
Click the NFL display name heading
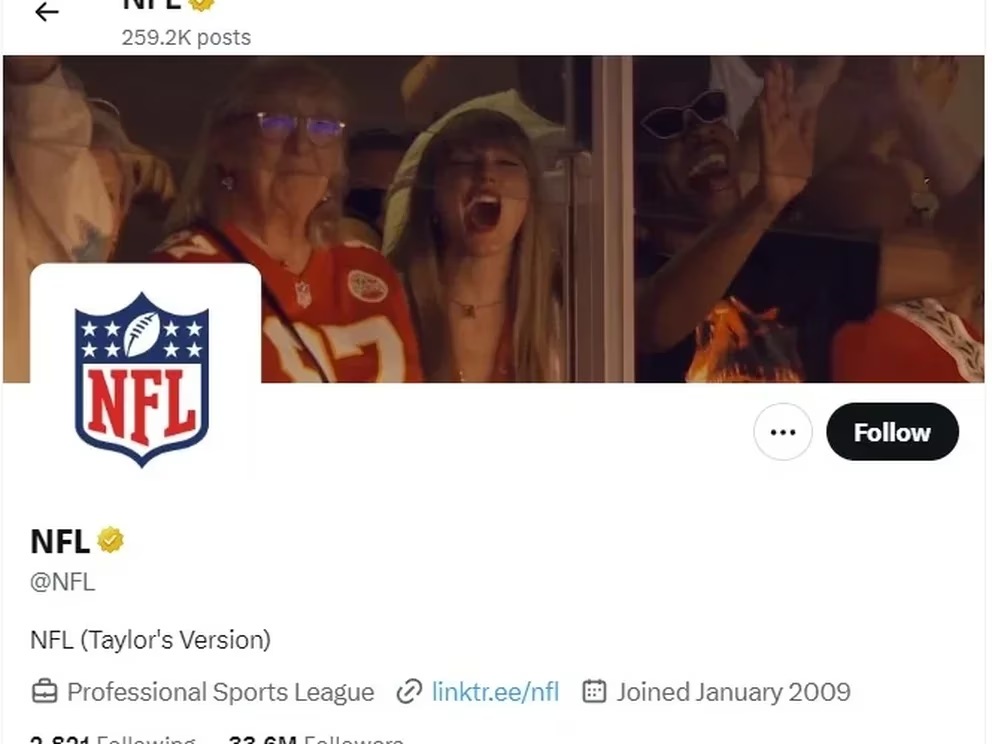60,541
